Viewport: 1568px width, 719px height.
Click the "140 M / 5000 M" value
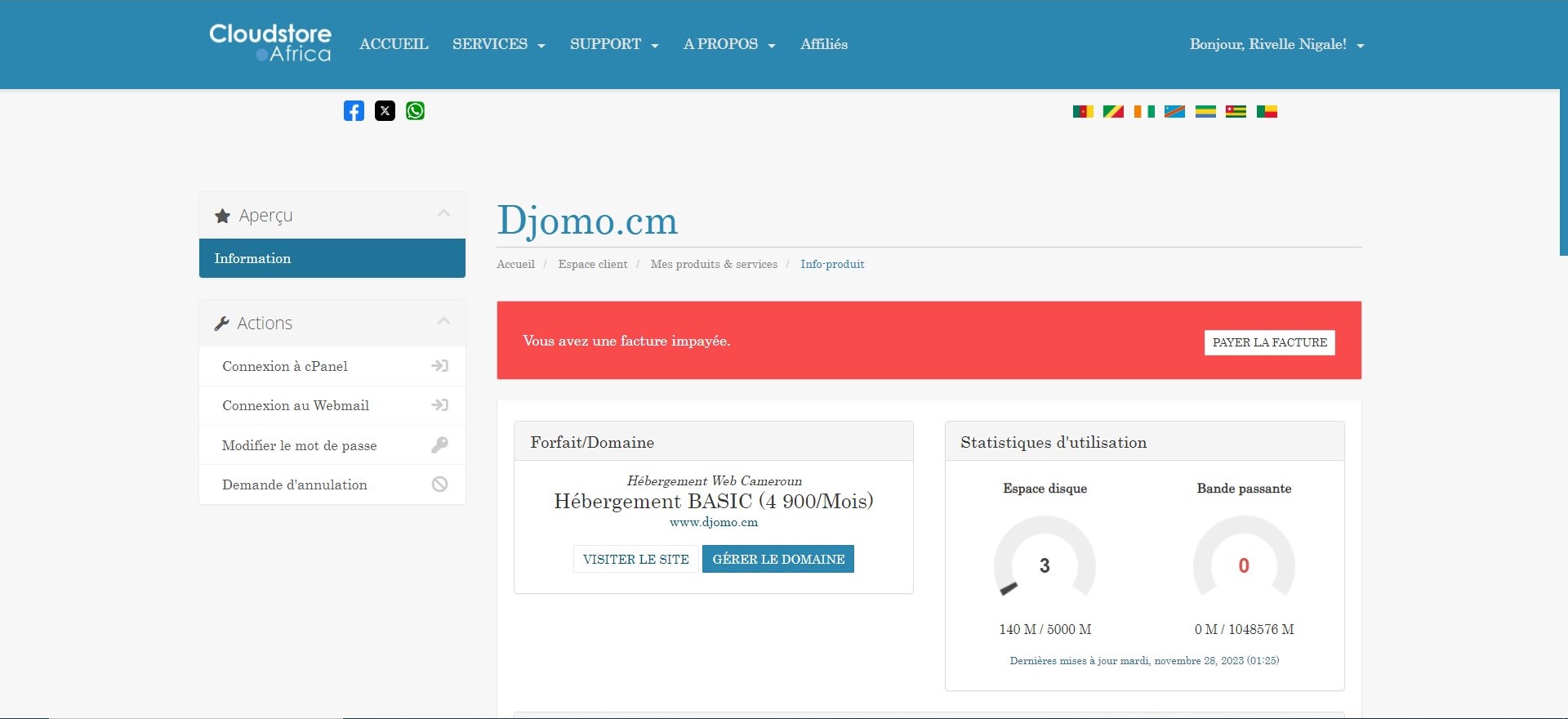(x=1045, y=629)
